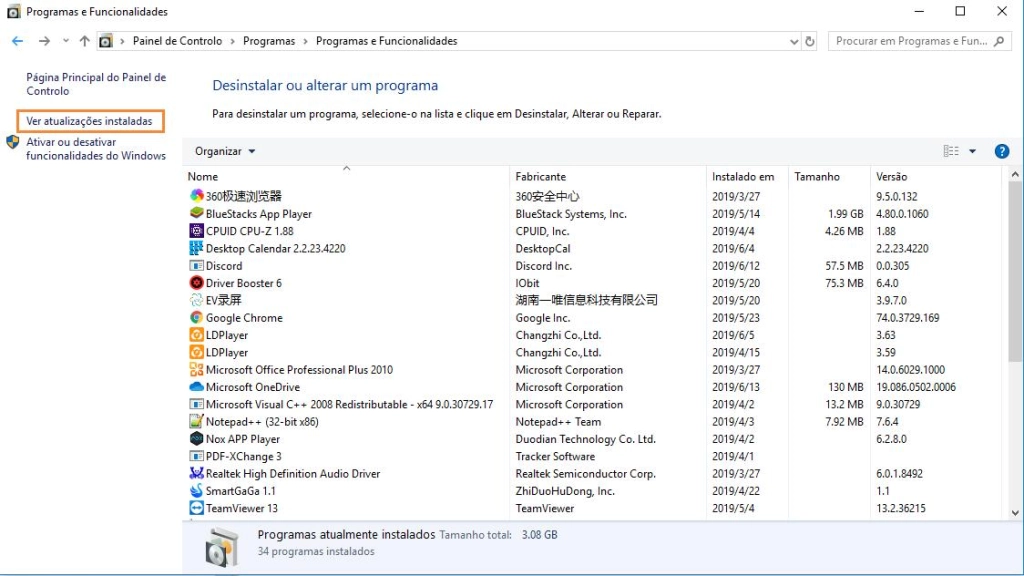
Task: Click the Realtek Audio Driver icon
Action: [196, 473]
